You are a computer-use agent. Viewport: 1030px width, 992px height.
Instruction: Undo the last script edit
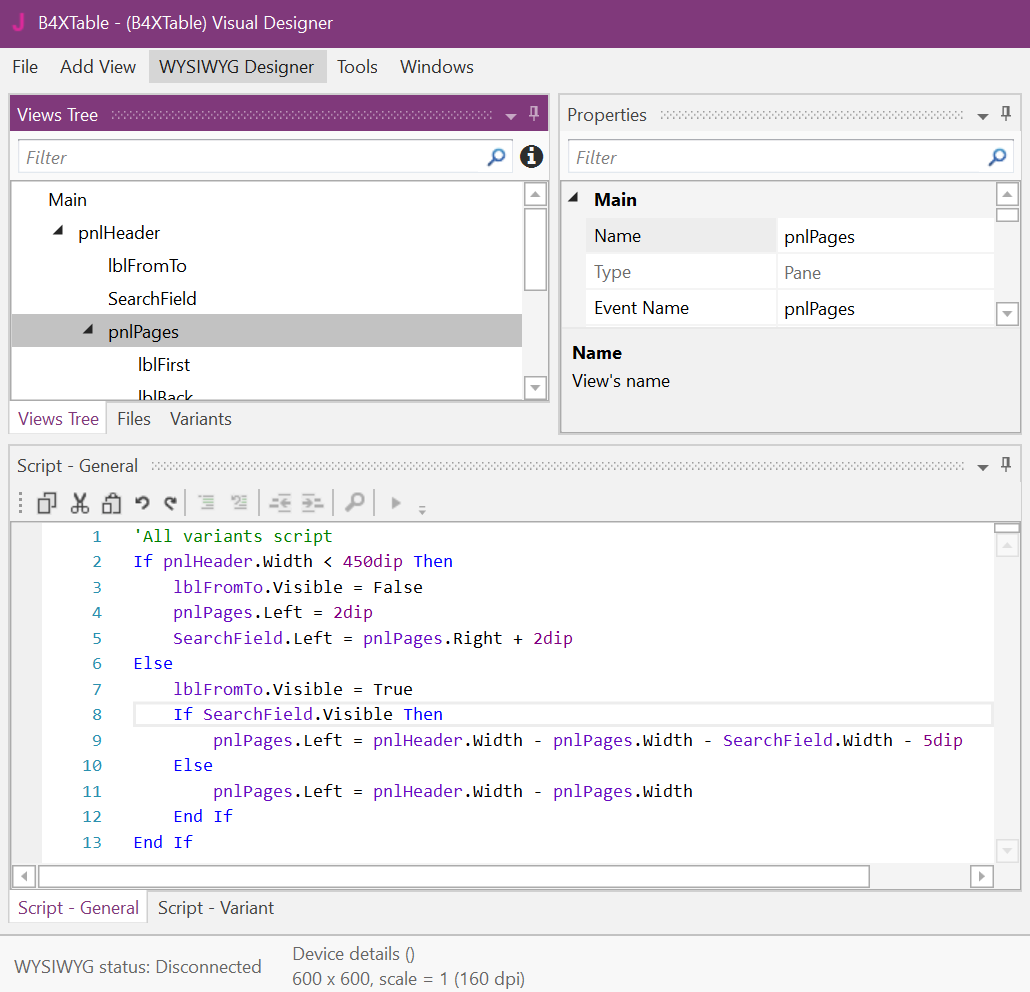(142, 503)
